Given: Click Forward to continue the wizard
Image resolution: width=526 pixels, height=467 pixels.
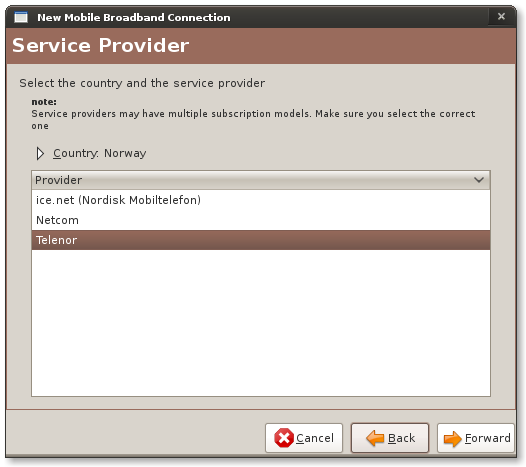Looking at the screenshot, I should click(x=476, y=438).
